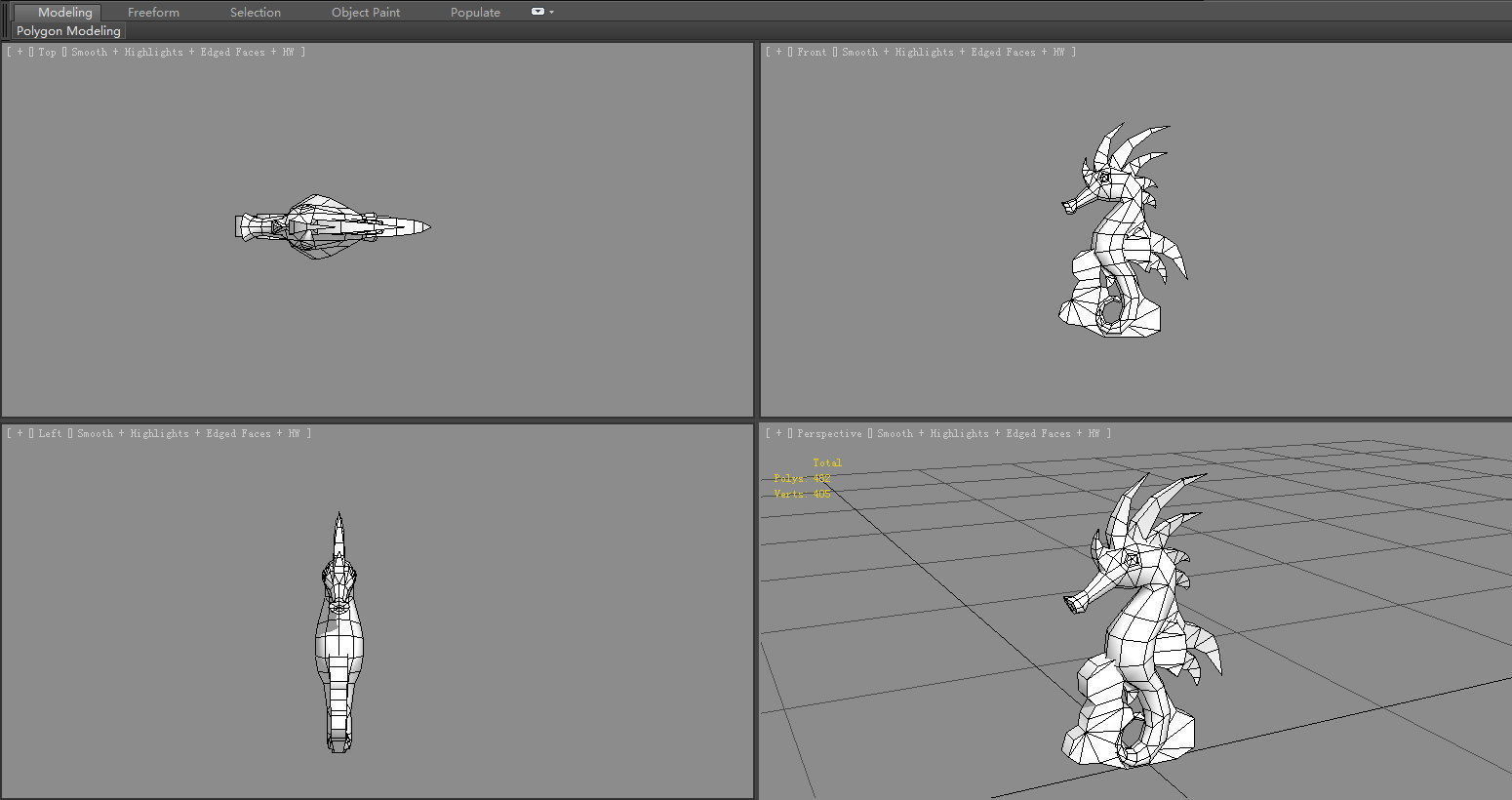Open the Object Paint ribbon tab
Screen dimensions: 1512x800
(x=366, y=13)
